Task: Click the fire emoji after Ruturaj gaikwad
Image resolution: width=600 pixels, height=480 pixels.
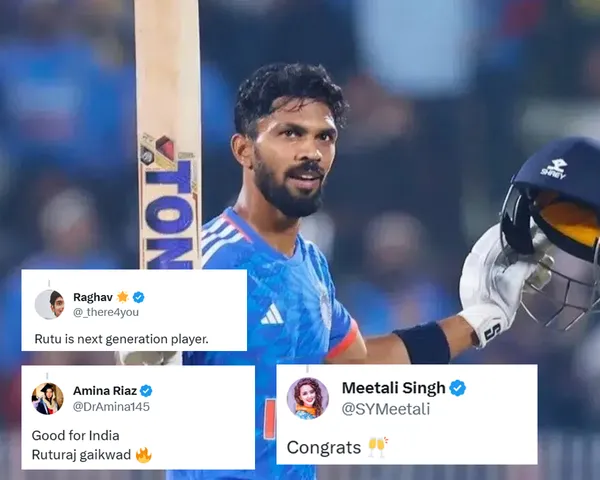Action: point(143,455)
